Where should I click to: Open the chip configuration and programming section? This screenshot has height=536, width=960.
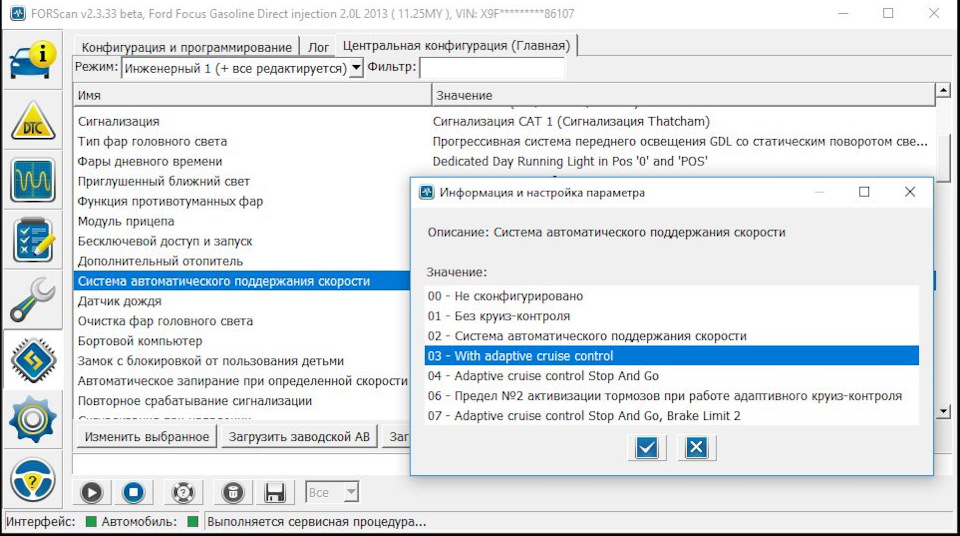pyautogui.click(x=32, y=360)
